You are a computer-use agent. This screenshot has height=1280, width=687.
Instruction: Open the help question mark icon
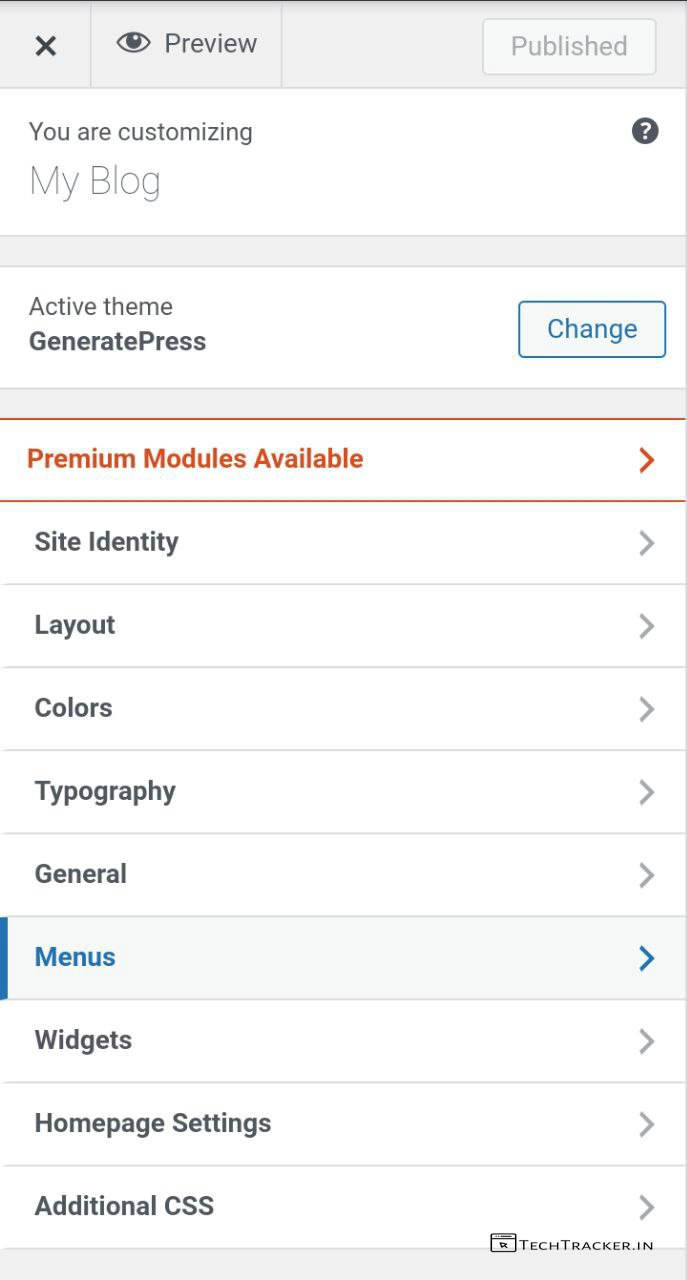(645, 131)
